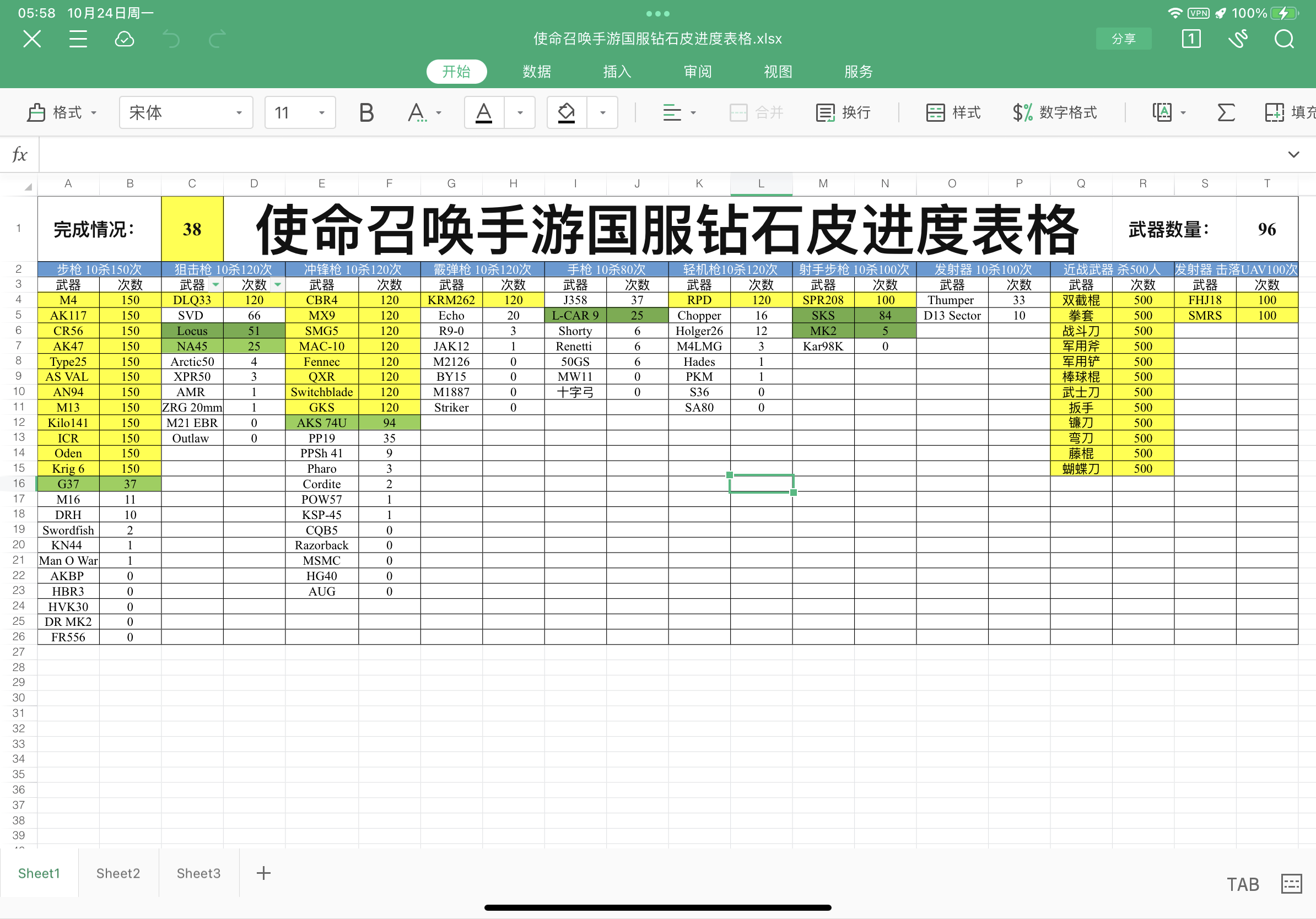This screenshot has width=1316, height=919.
Task: Select the Switchblade cell
Action: (321, 392)
